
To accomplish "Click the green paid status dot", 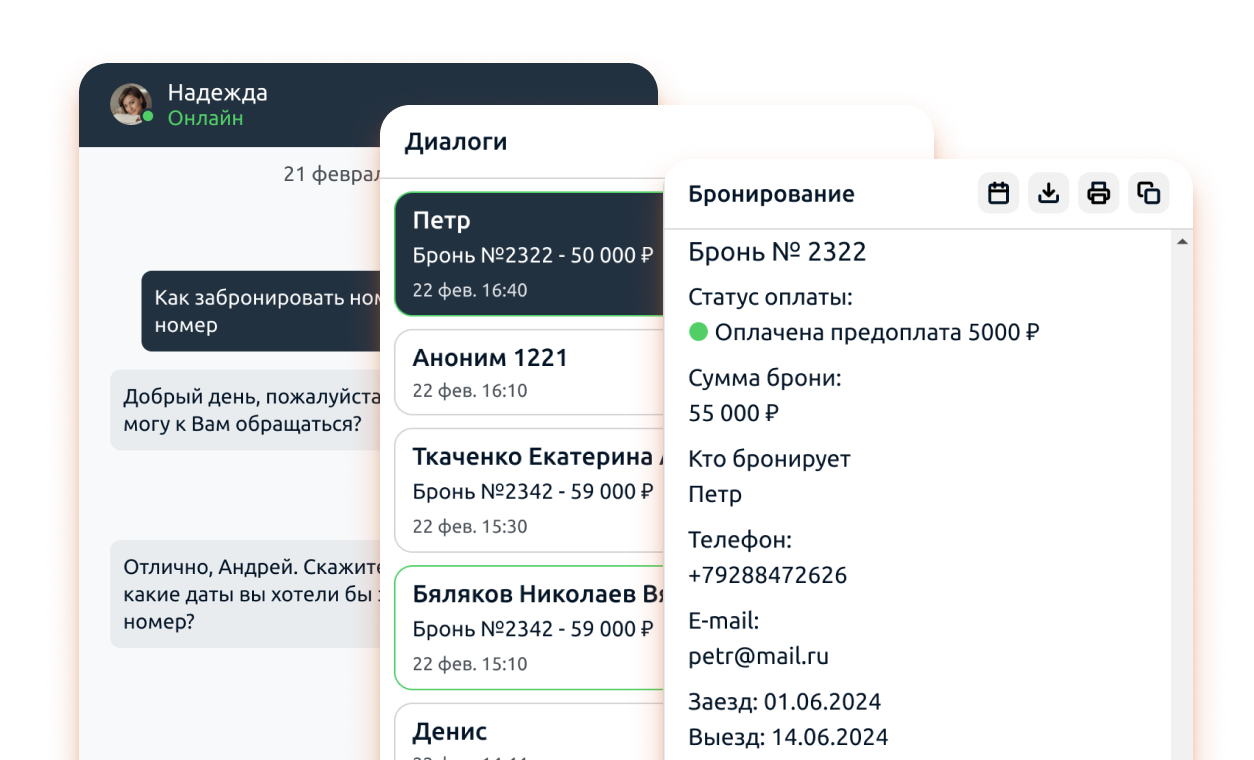I will 698,332.
